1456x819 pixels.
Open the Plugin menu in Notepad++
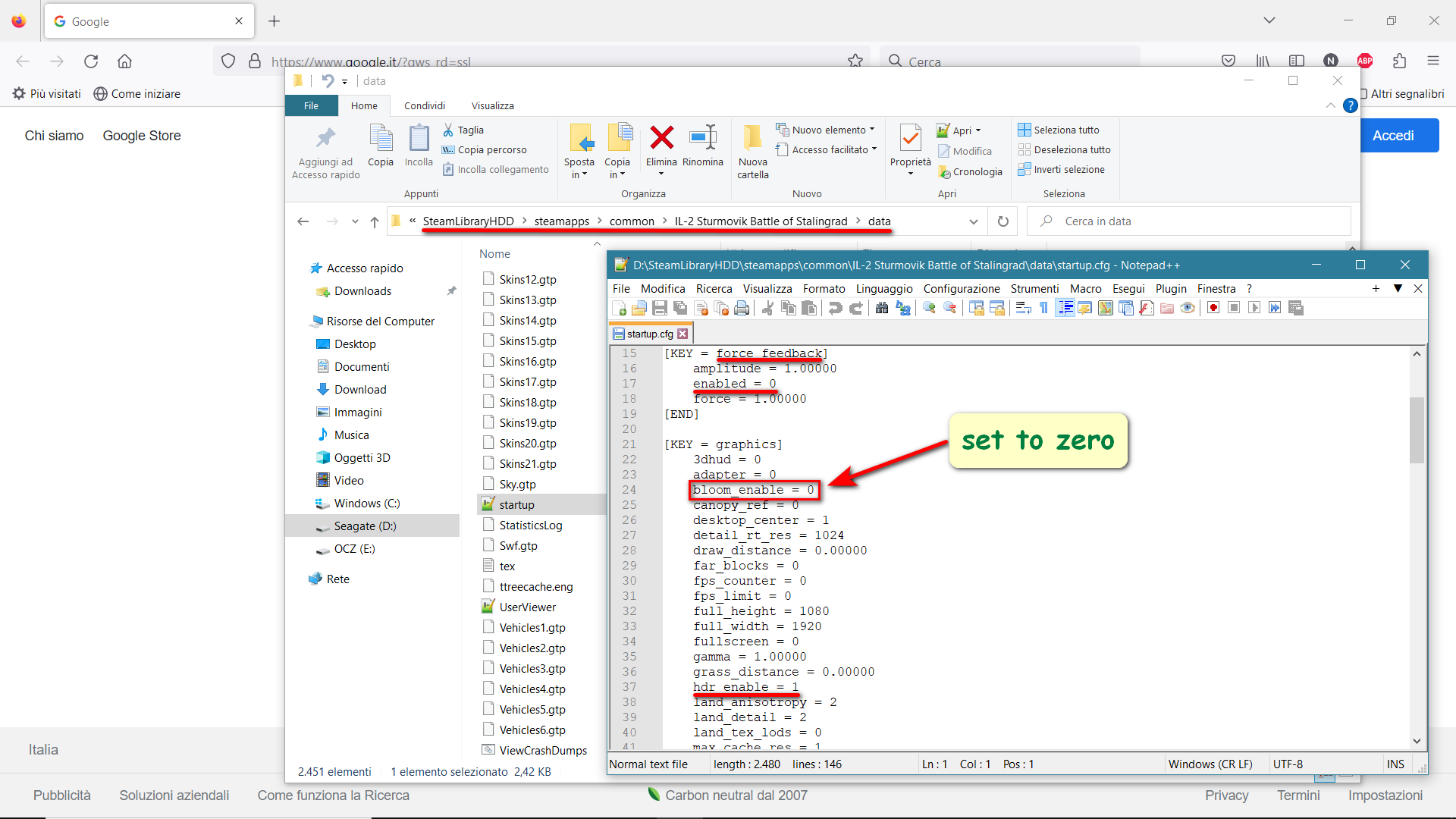(1170, 288)
